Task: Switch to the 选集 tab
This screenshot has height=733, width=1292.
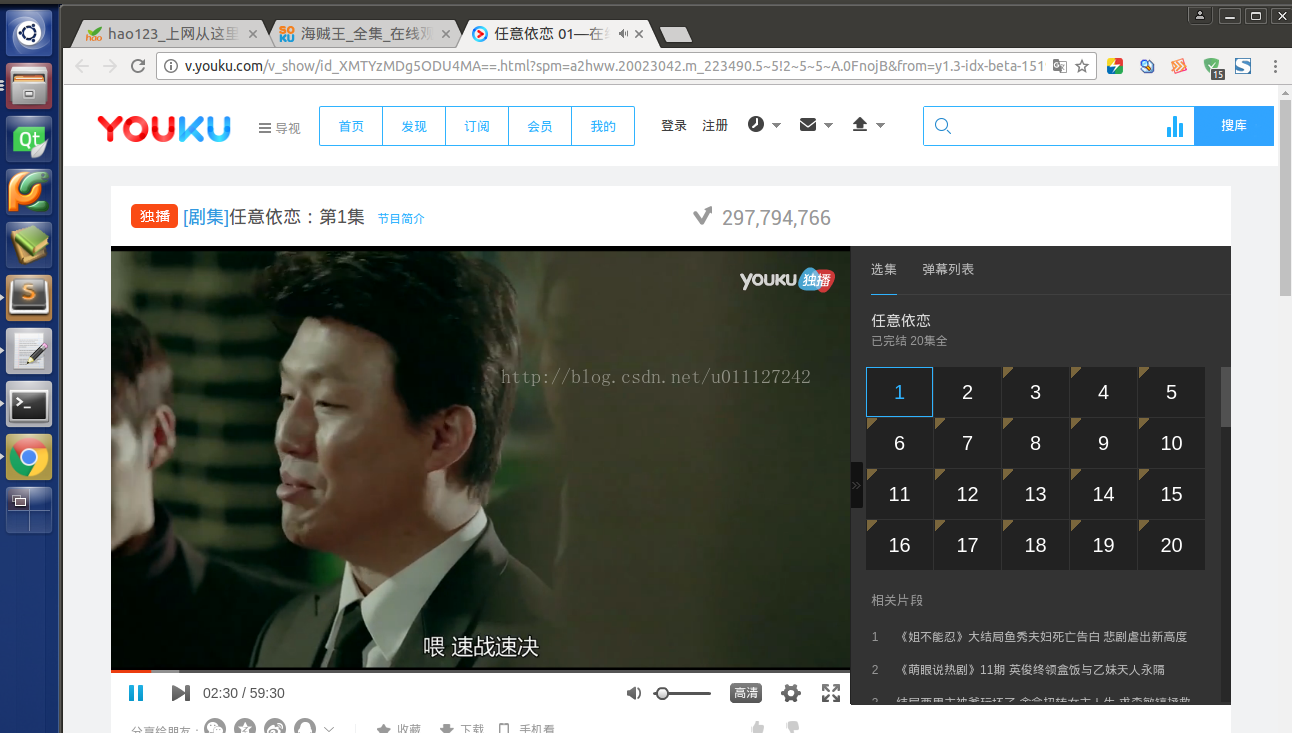Action: (x=884, y=269)
